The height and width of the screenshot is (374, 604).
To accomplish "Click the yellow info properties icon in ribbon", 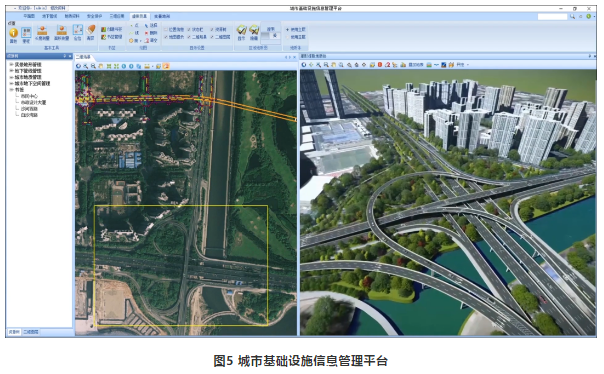I will 13,32.
